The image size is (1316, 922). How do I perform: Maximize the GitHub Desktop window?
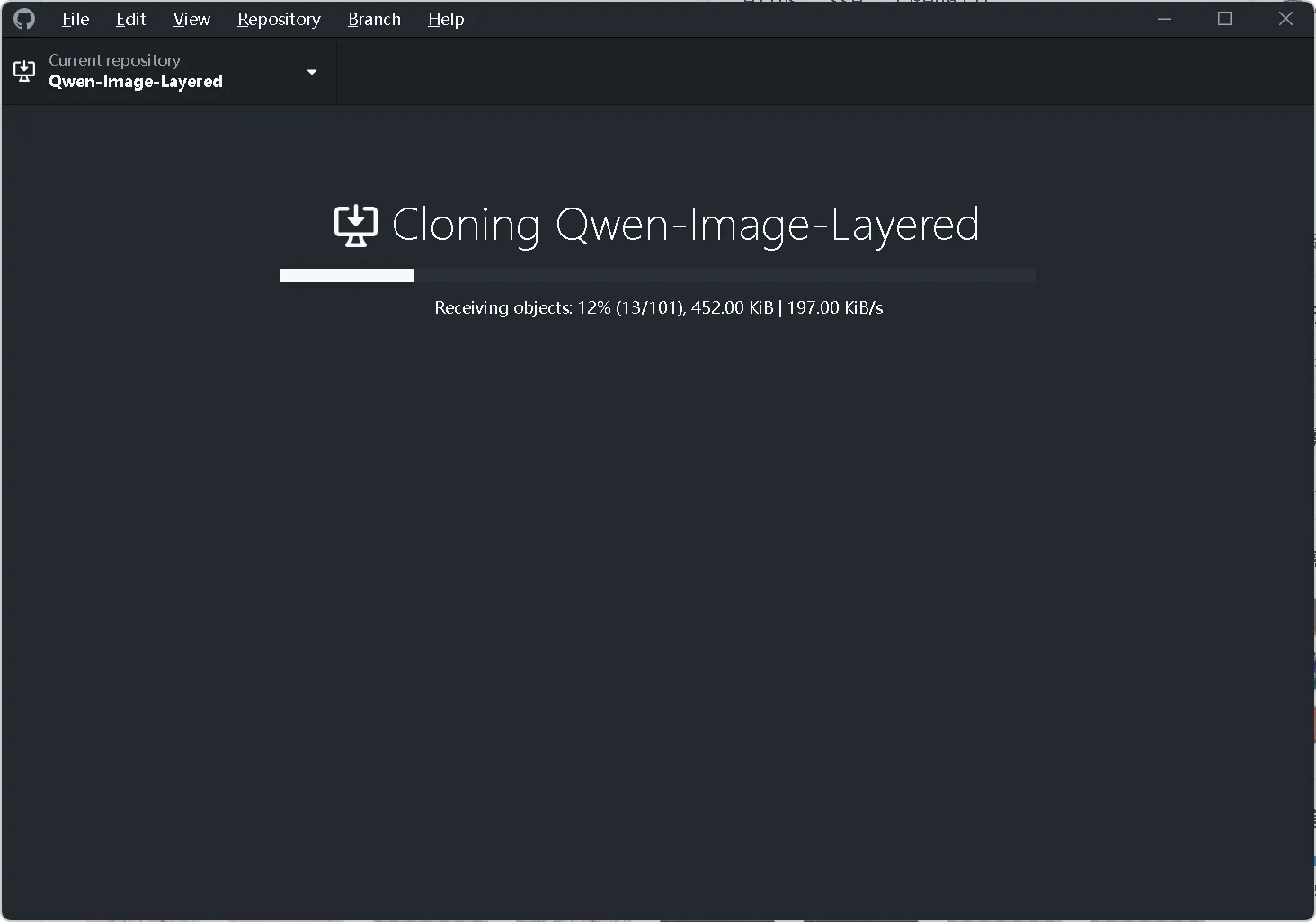[1224, 19]
